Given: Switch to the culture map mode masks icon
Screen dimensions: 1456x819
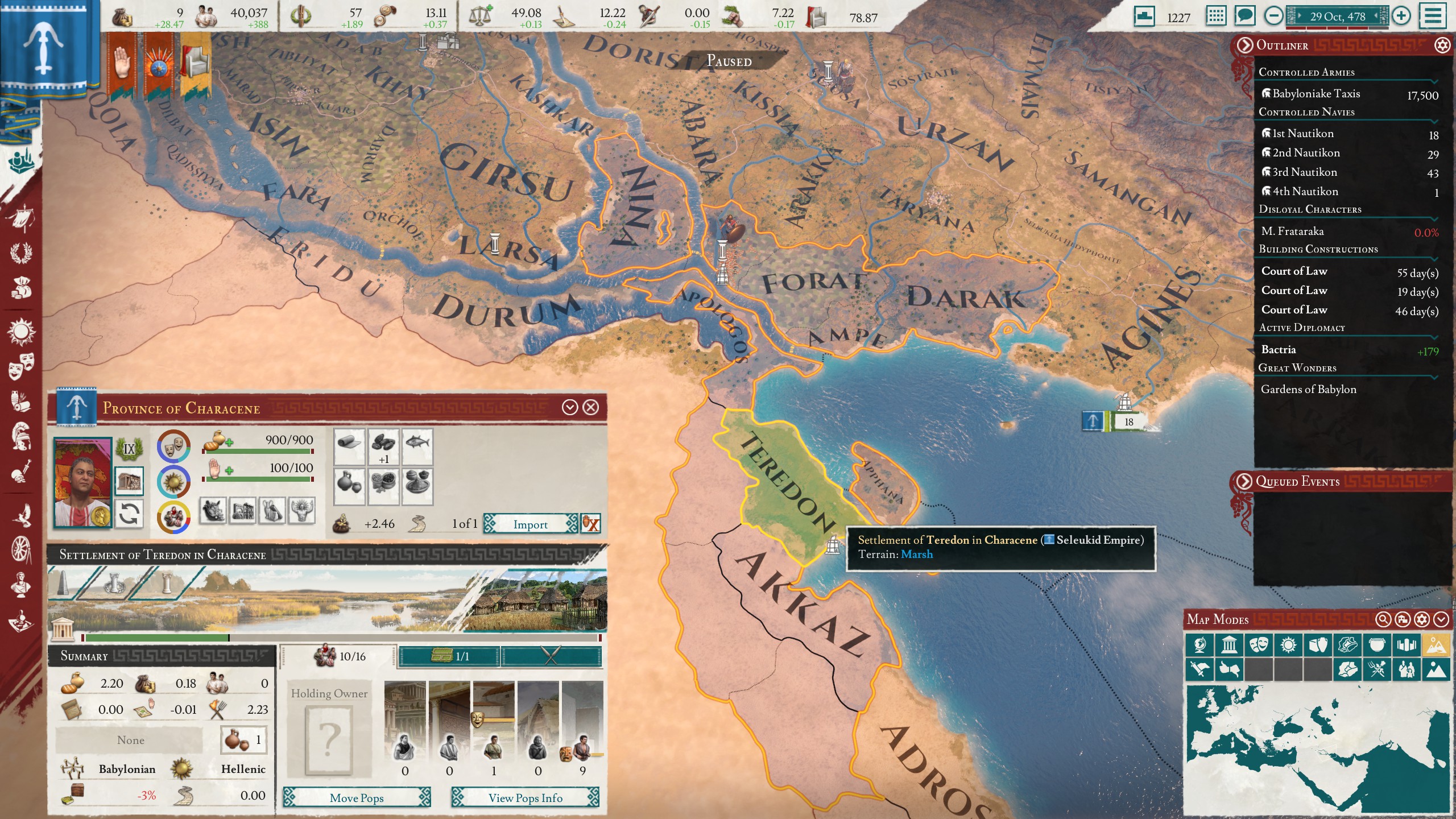Looking at the screenshot, I should click(1259, 645).
